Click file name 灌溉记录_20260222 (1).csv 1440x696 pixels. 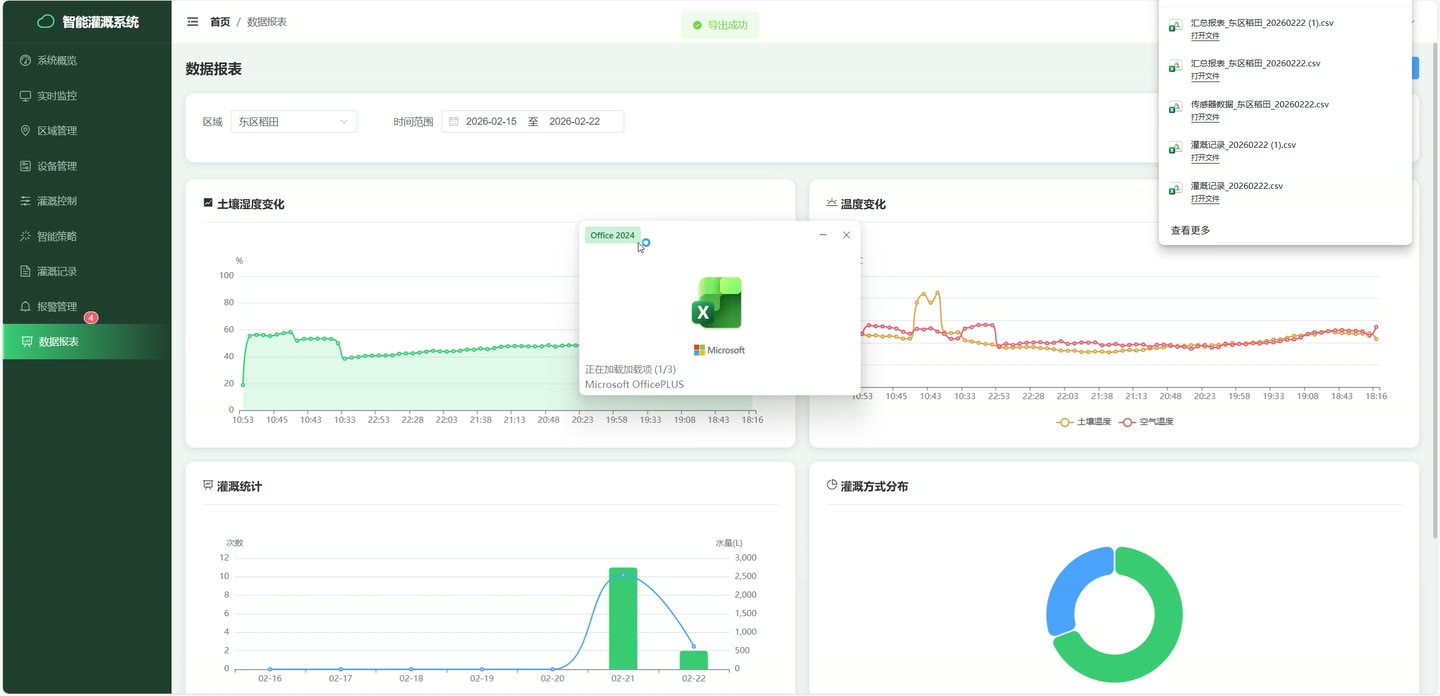coord(1243,145)
